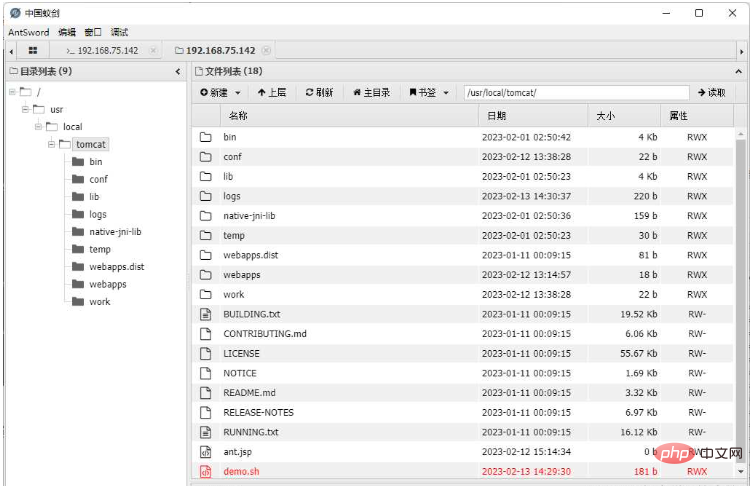Image resolution: width=753 pixels, height=486 pixels.
Task: Select webapps.dist in directory tree
Action: tap(117, 267)
